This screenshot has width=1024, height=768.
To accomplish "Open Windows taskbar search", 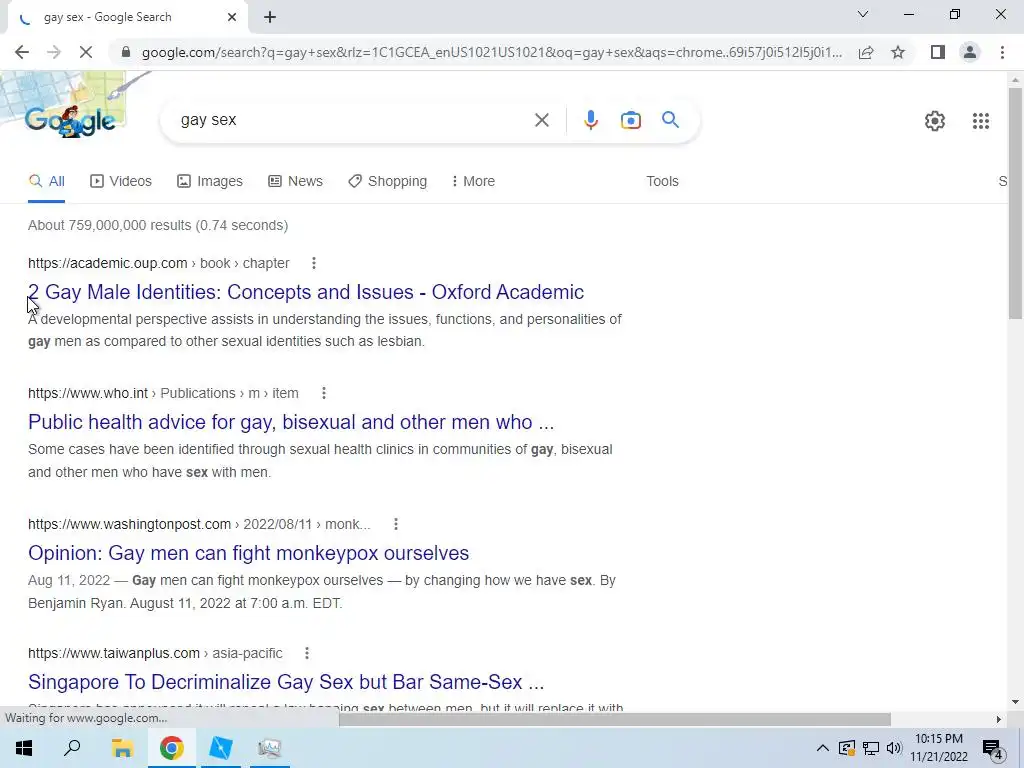I will (72, 748).
